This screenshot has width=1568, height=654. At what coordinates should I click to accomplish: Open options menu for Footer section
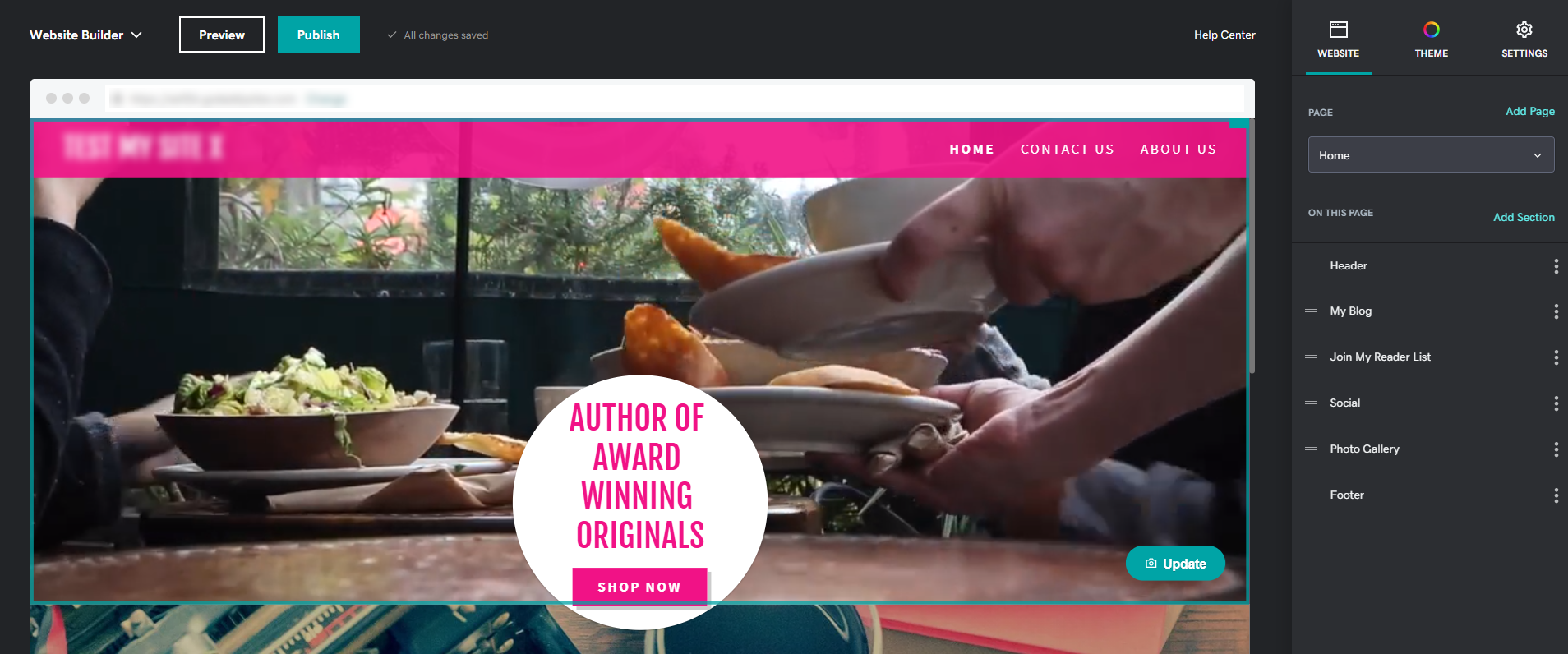point(1556,495)
